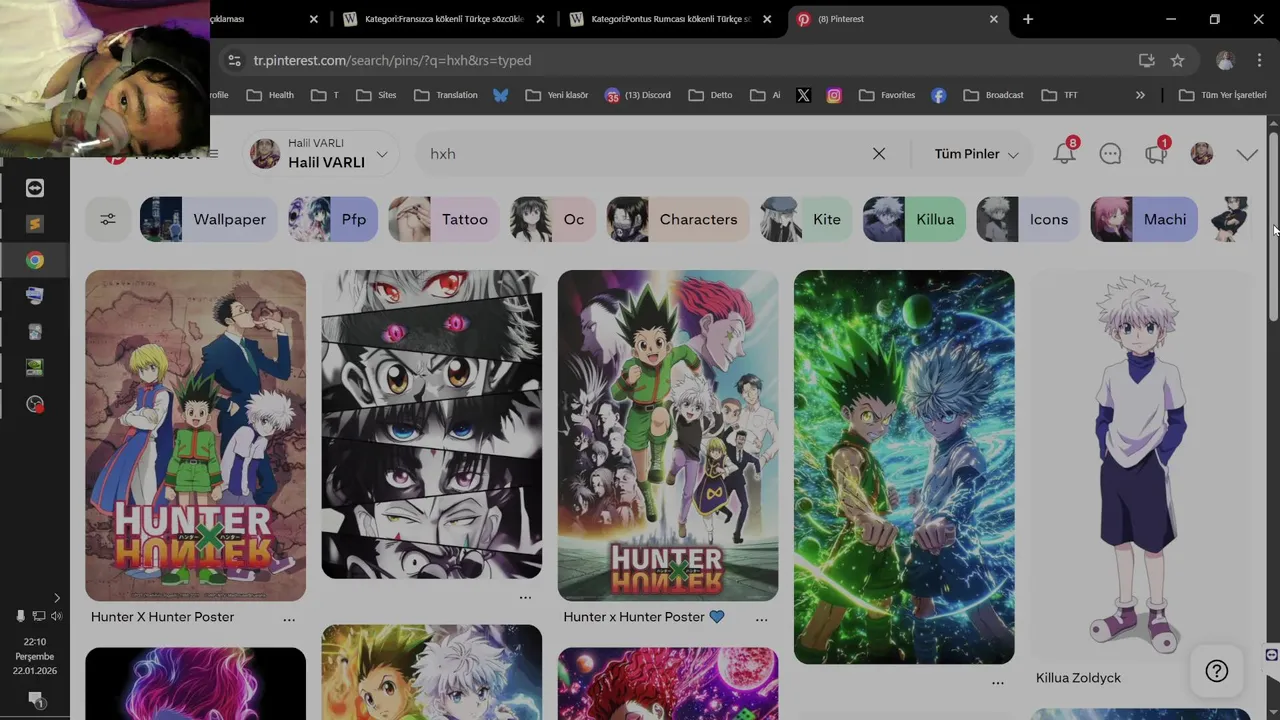Switch to the Pontus Rumcası kökenli tab
Image resolution: width=1280 pixels, height=720 pixels.
pos(670,19)
